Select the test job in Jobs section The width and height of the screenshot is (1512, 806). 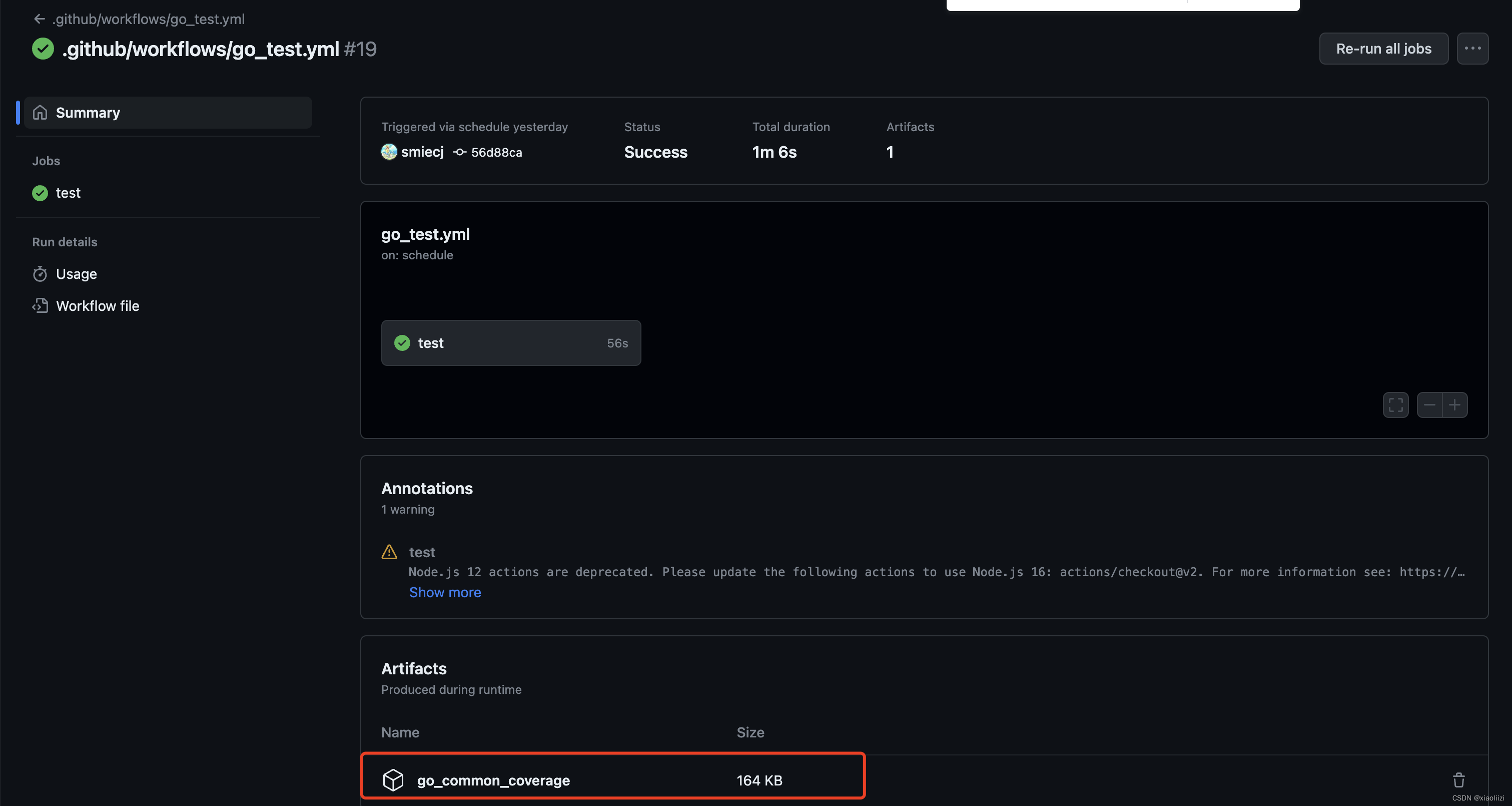pos(68,192)
